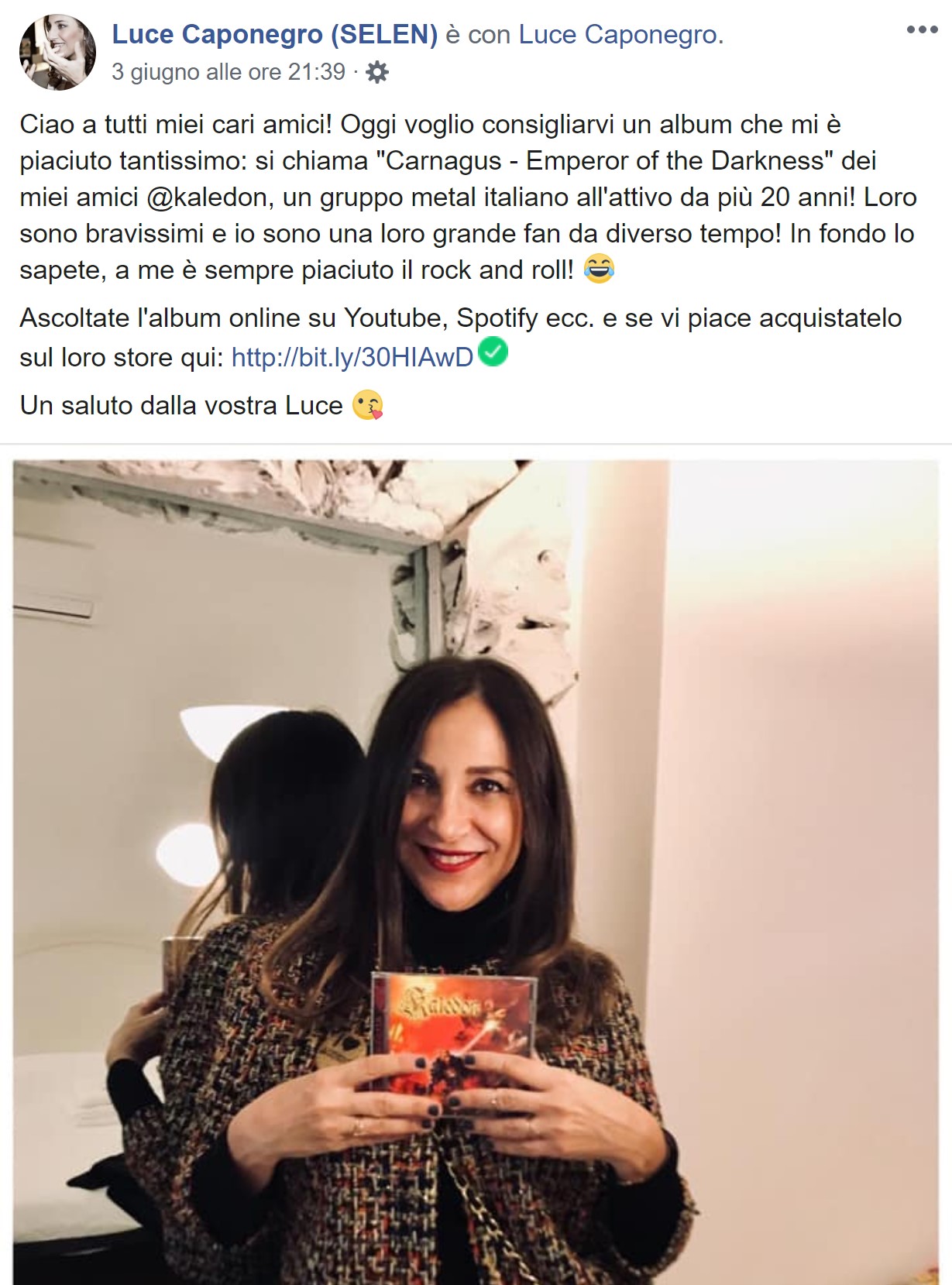Open the post options three-dots menu

pos(922,30)
